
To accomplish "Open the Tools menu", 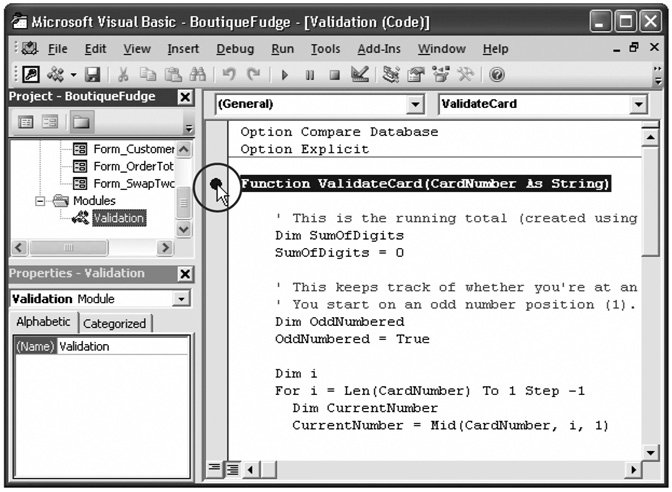I will tap(325, 49).
